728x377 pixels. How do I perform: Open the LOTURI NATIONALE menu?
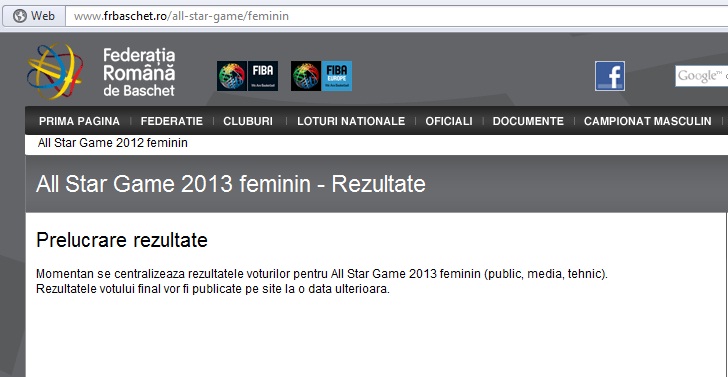(351, 121)
